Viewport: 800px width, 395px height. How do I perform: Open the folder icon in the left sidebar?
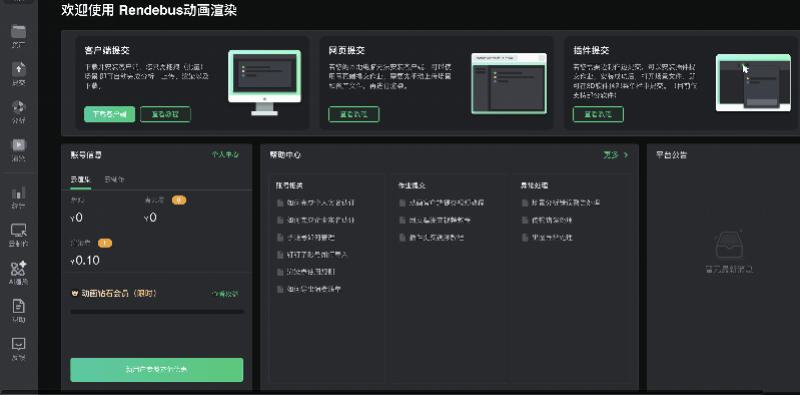18,31
